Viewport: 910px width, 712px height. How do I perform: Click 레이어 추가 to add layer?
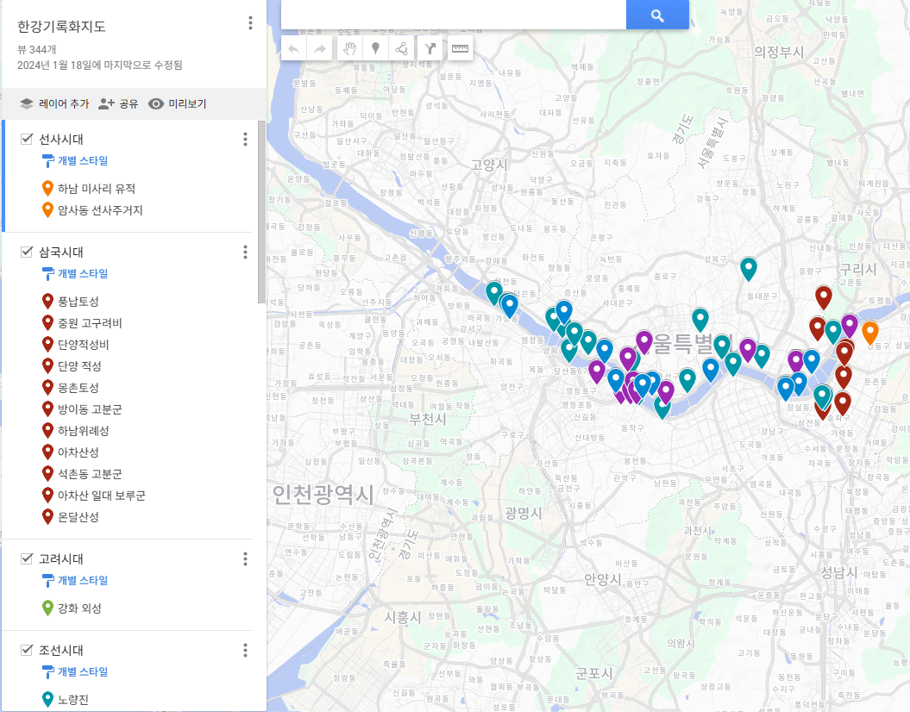click(x=54, y=104)
